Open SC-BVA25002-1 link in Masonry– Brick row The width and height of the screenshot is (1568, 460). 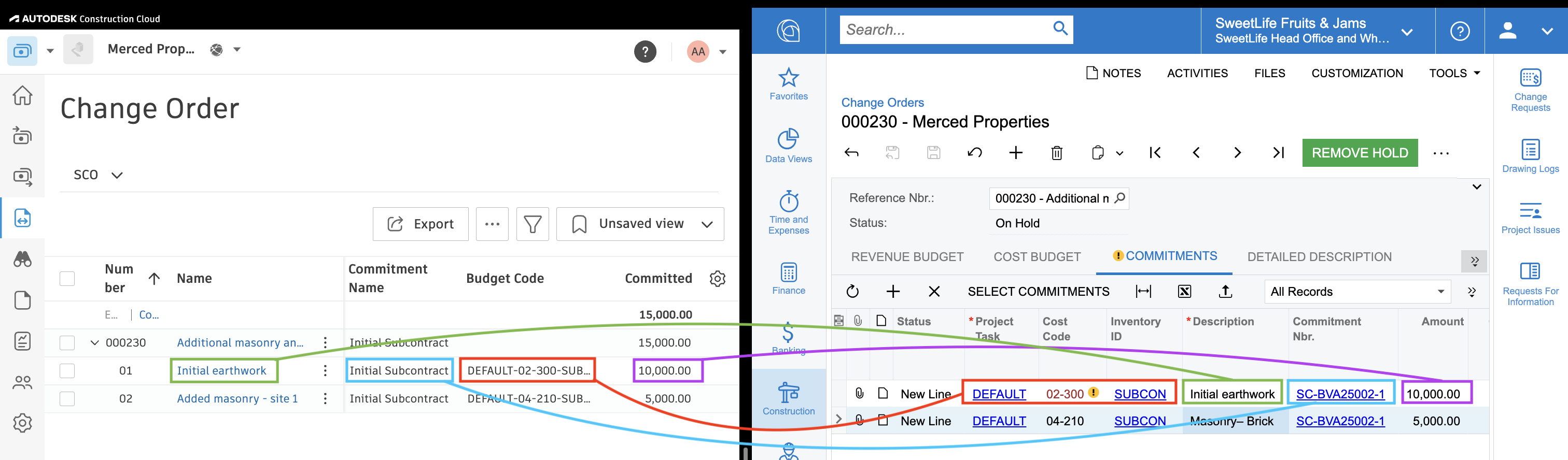point(1340,421)
